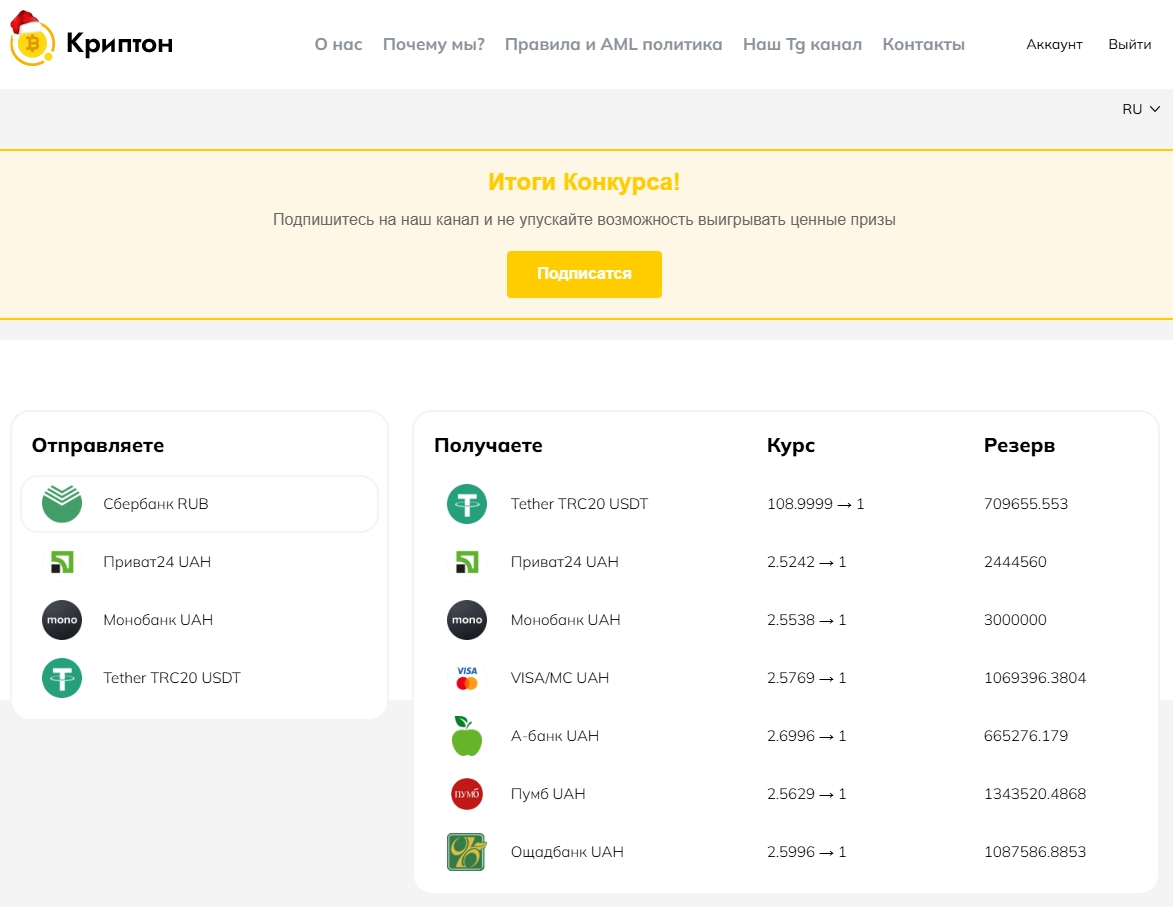Open the RU language dropdown

(1141, 109)
